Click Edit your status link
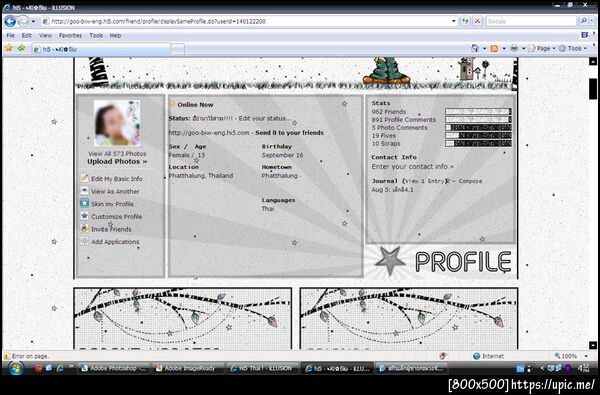Image resolution: width=600 pixels, height=395 pixels. click(x=265, y=119)
